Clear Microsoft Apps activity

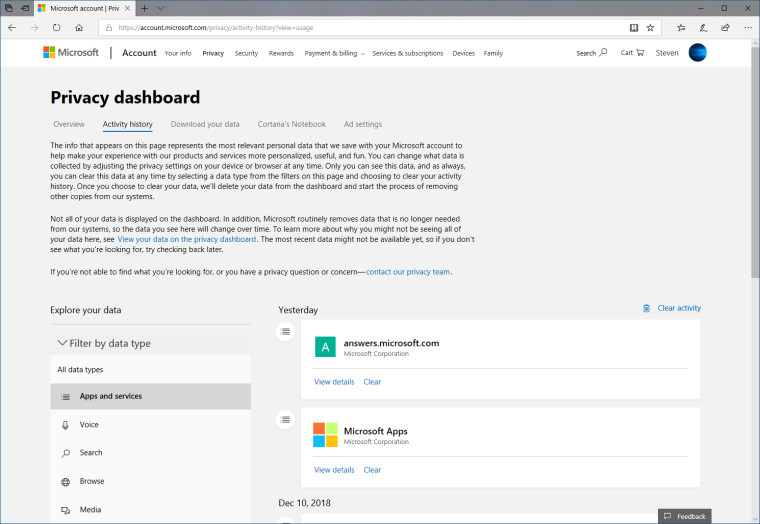(x=372, y=470)
